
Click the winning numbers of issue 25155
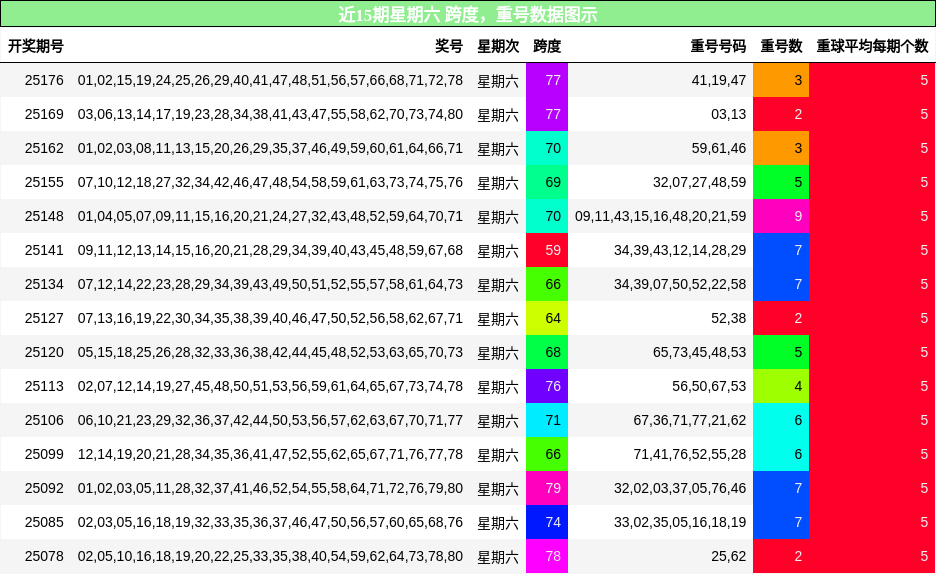(270, 182)
